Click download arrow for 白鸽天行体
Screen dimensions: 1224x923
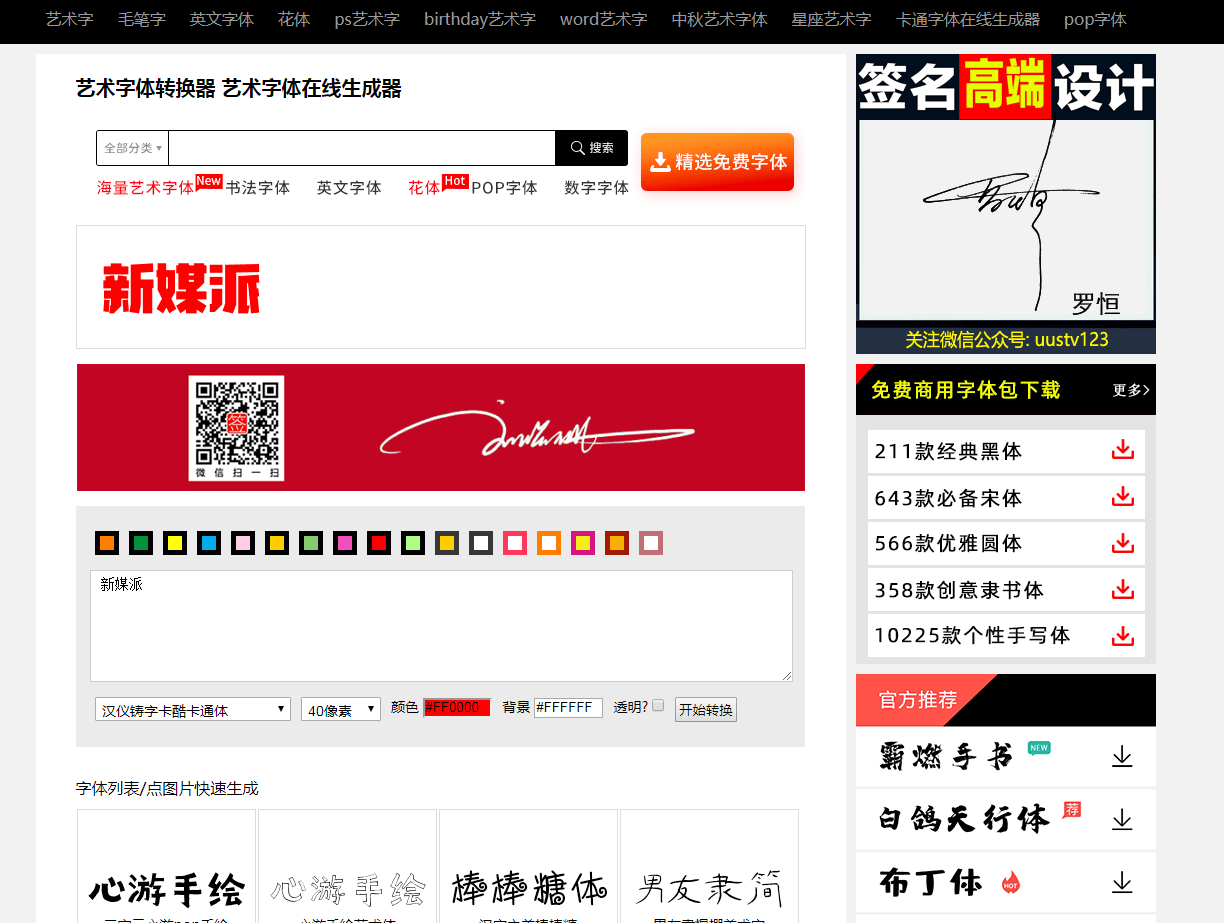coord(1122,820)
